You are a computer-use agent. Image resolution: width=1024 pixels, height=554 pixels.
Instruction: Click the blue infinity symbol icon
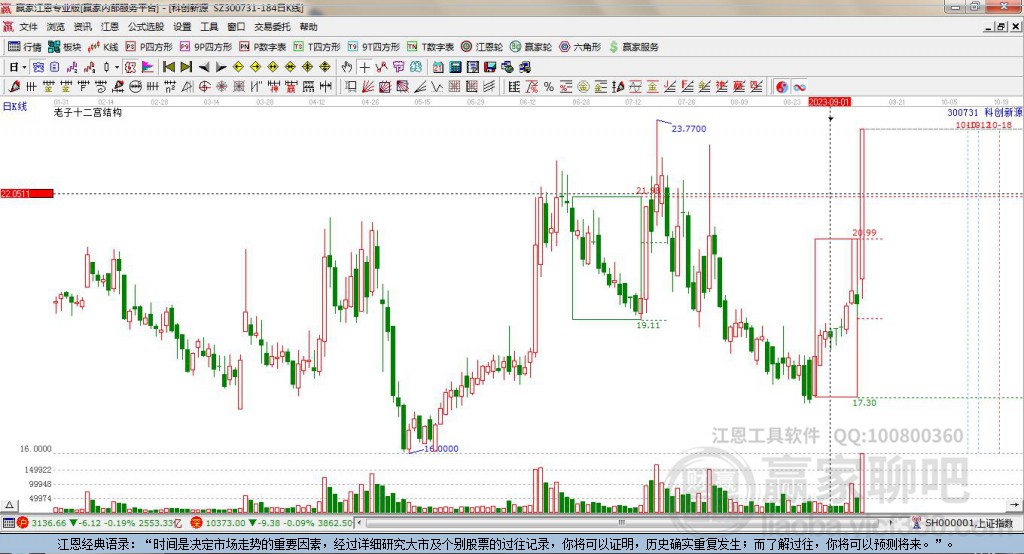[799, 86]
